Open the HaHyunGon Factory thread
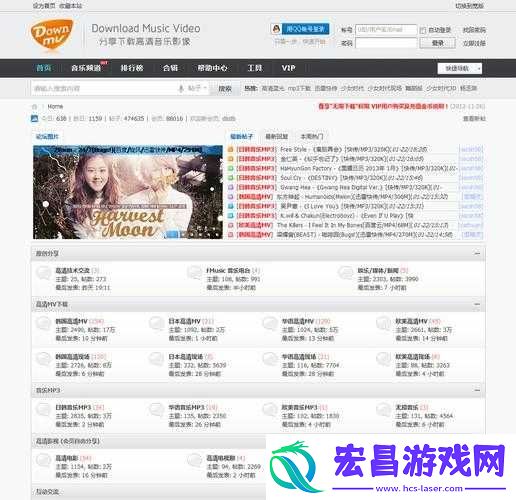The width and height of the screenshot is (516, 500). point(369,168)
